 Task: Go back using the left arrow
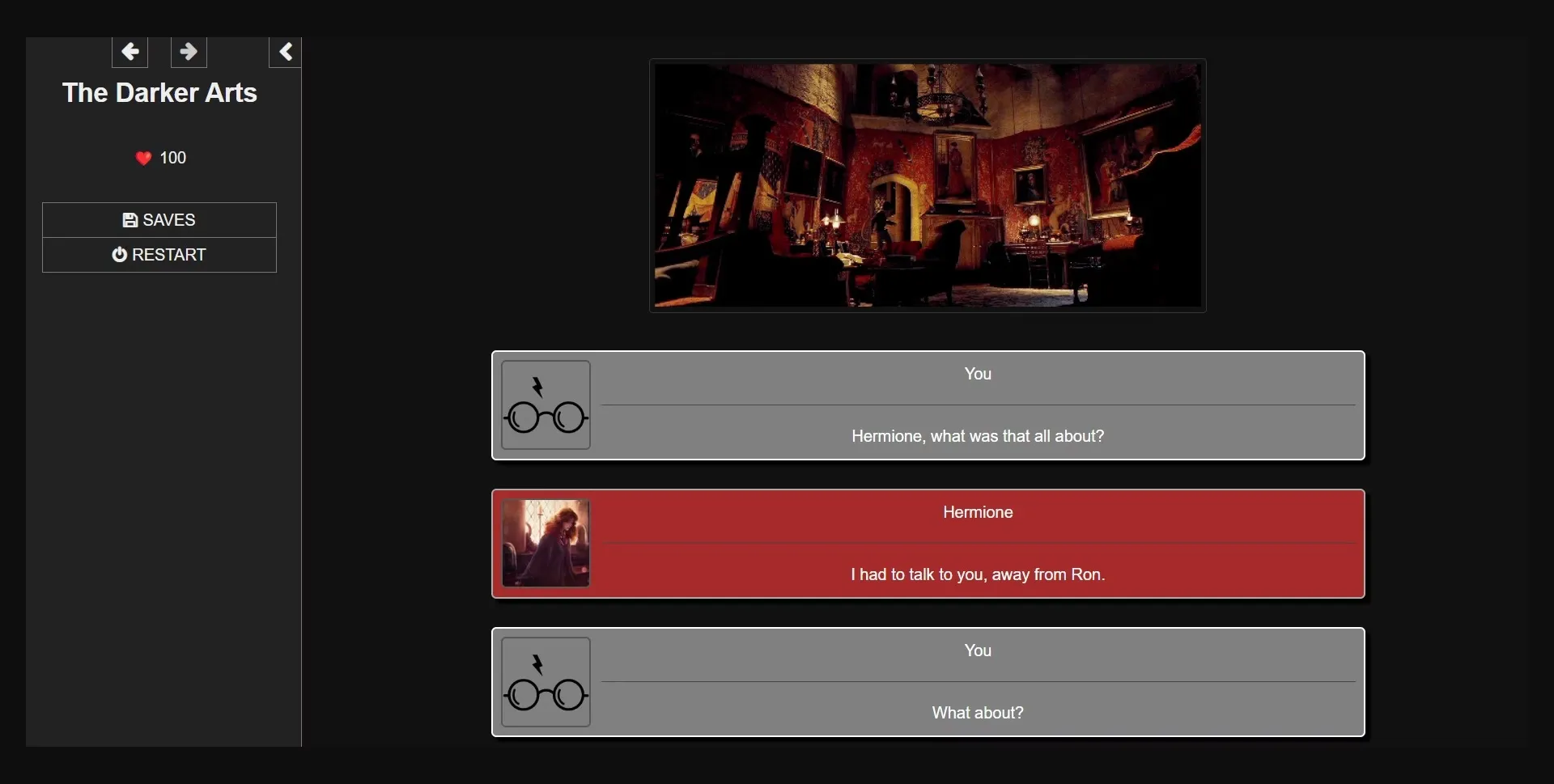[x=129, y=52]
